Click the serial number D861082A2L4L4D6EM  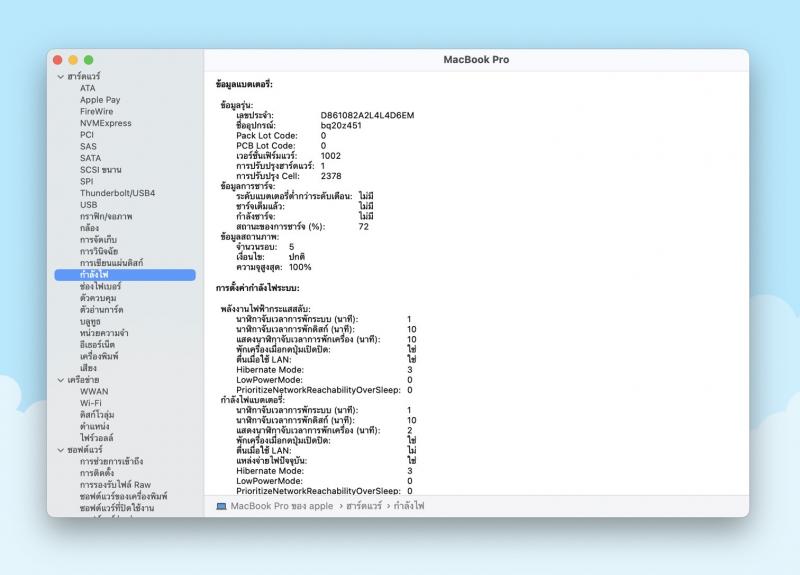pyautogui.click(x=367, y=115)
